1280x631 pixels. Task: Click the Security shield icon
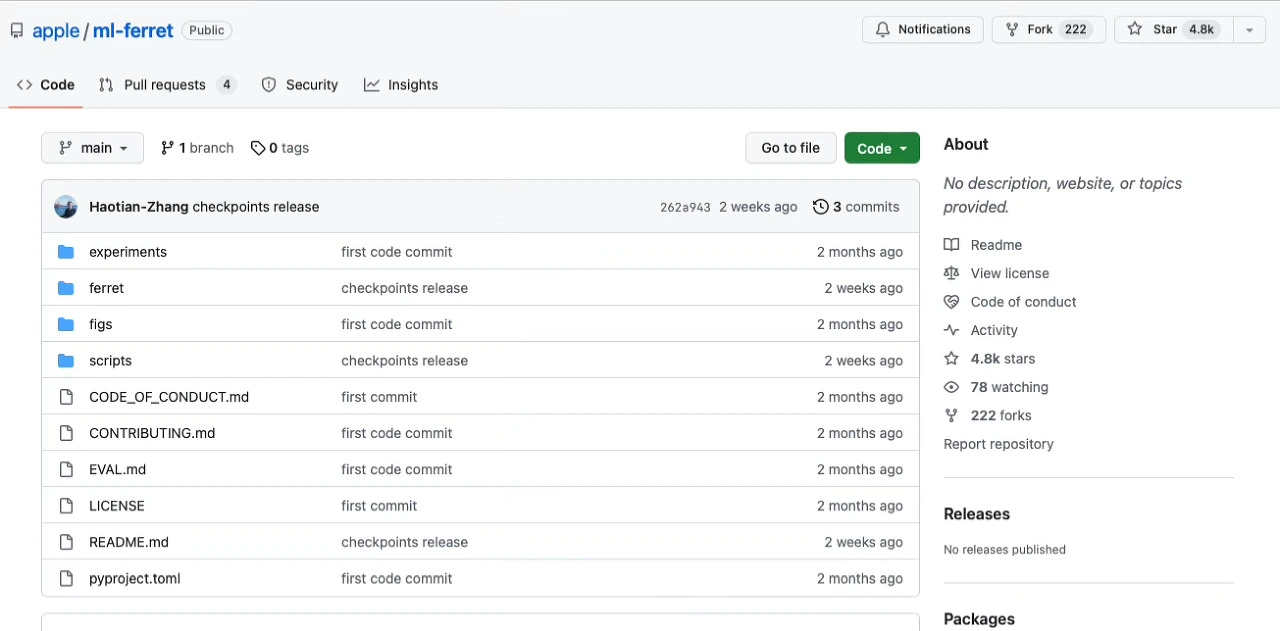click(269, 85)
